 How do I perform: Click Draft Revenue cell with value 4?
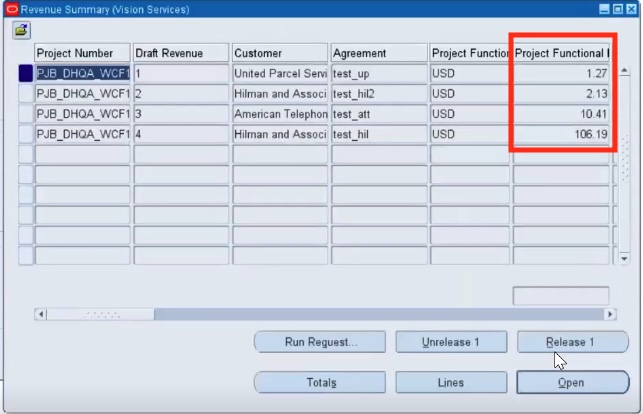(181, 134)
